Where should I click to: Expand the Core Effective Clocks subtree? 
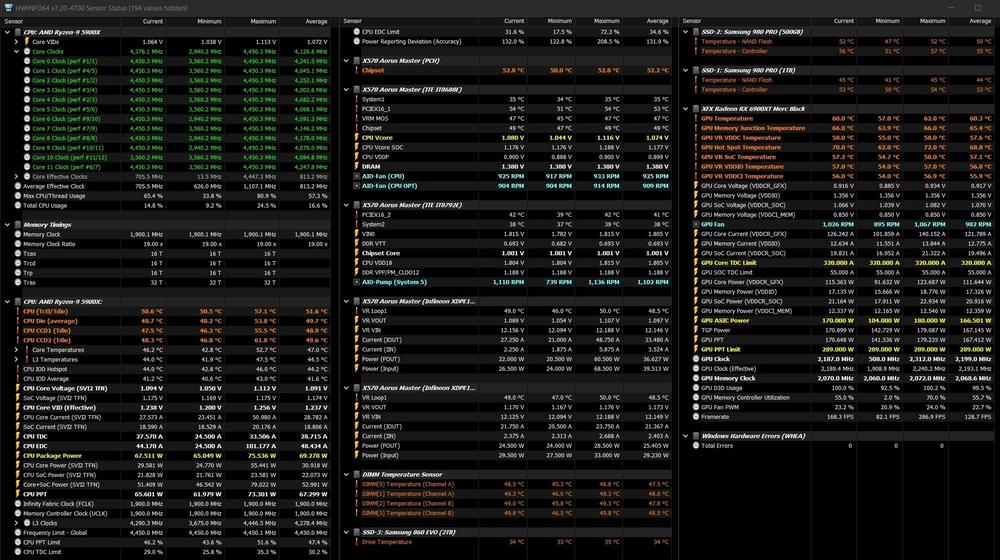point(16,176)
